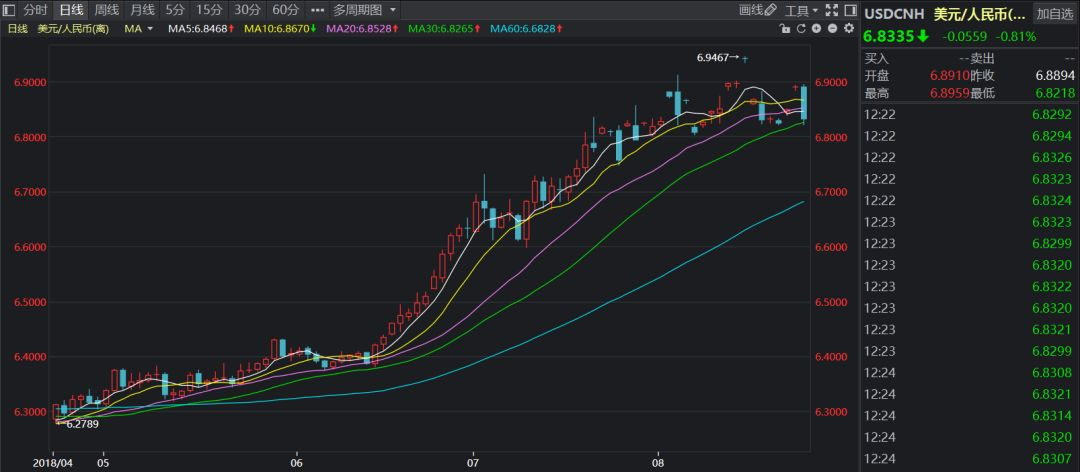Click the current price 6.8335
The height and width of the screenshot is (472, 1080).
pyautogui.click(x=889, y=37)
